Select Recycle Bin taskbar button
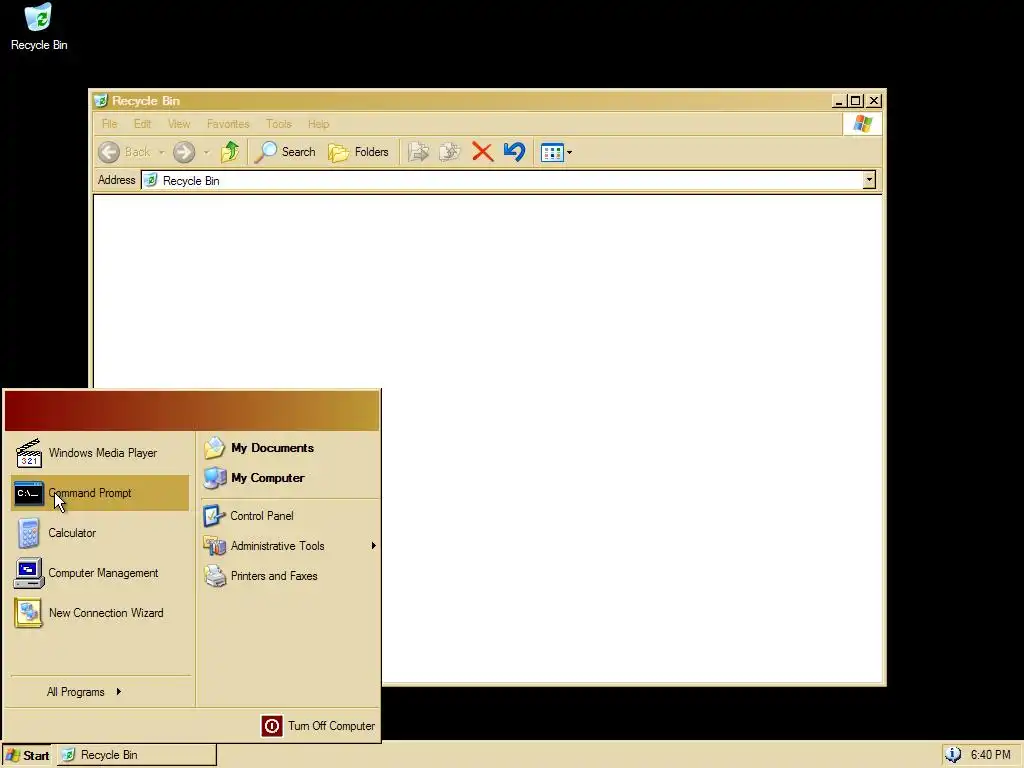Screen dimensions: 1024x768 click(x=136, y=755)
